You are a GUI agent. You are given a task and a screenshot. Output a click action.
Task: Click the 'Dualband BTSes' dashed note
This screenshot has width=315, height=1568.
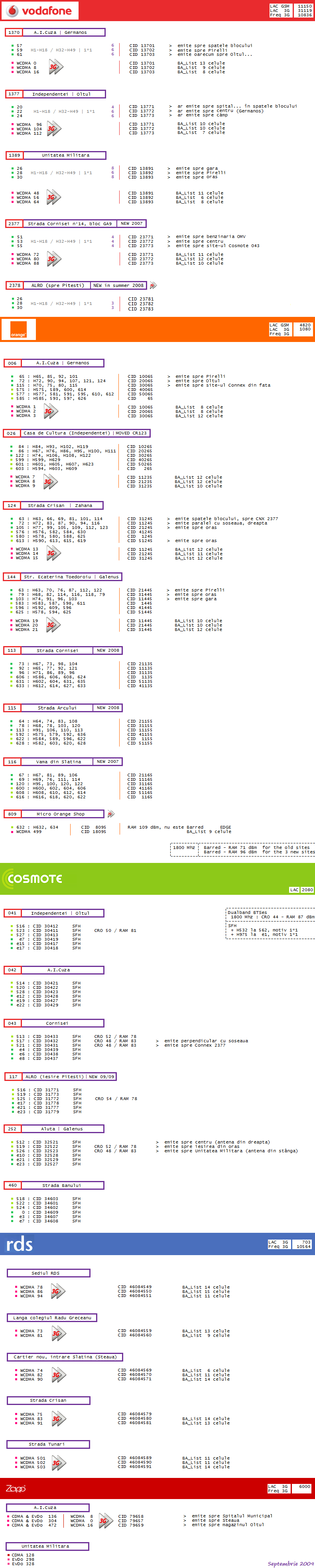270,924
